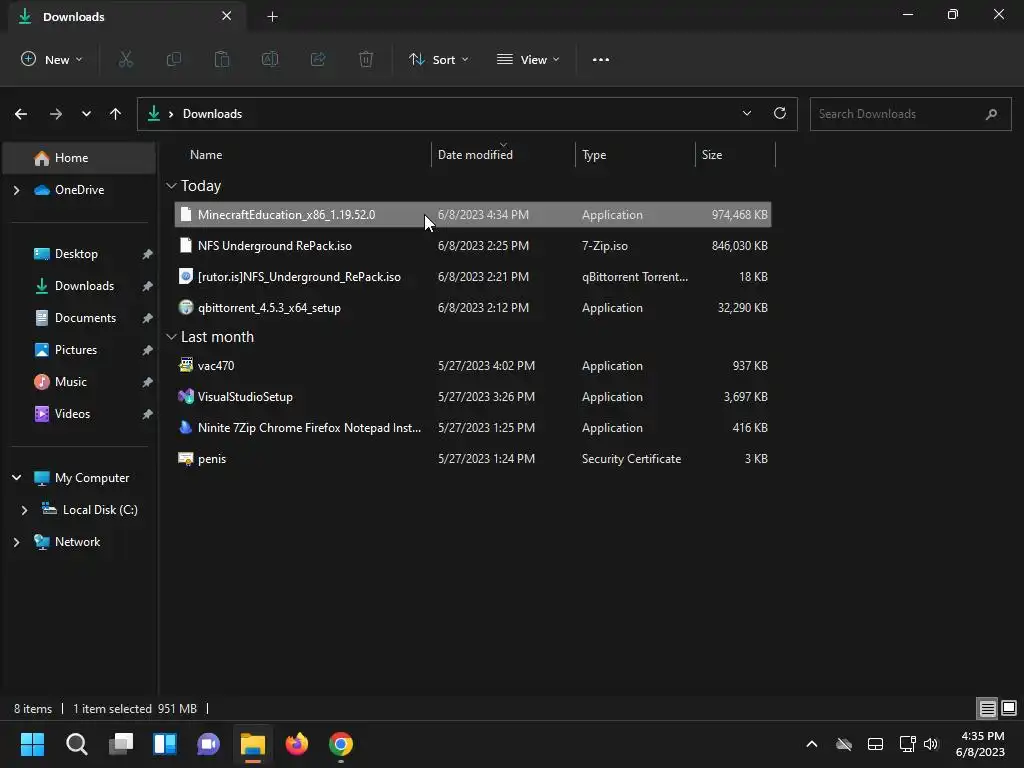Expand OneDrive in navigation pane
Viewport: 1024px width, 768px height.
(x=16, y=190)
